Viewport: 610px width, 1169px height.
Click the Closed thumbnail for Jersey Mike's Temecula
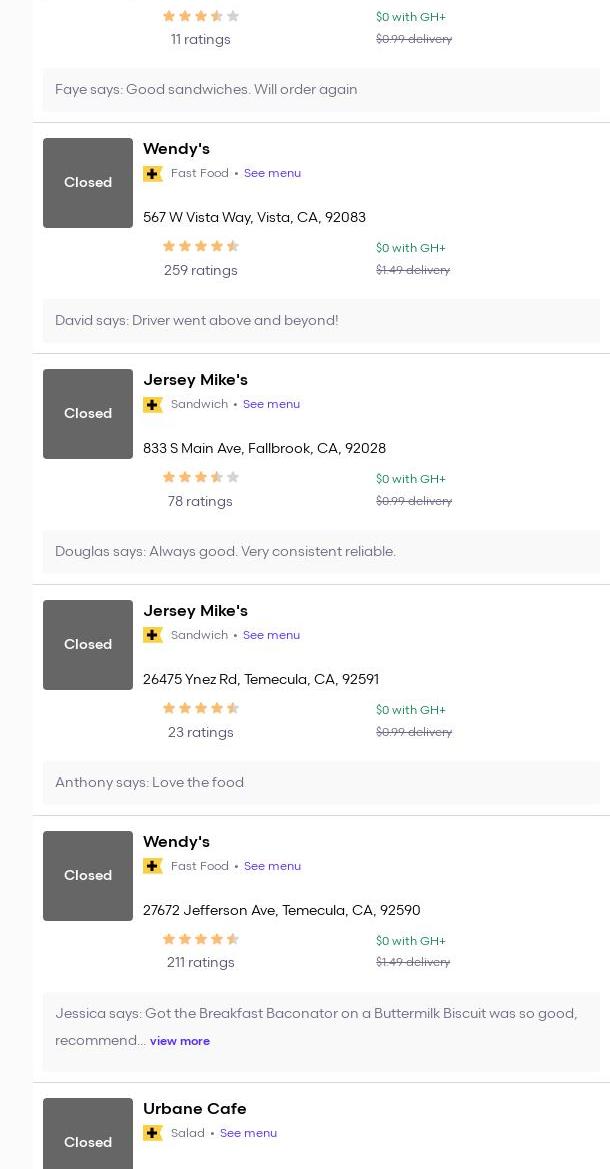pos(88,645)
